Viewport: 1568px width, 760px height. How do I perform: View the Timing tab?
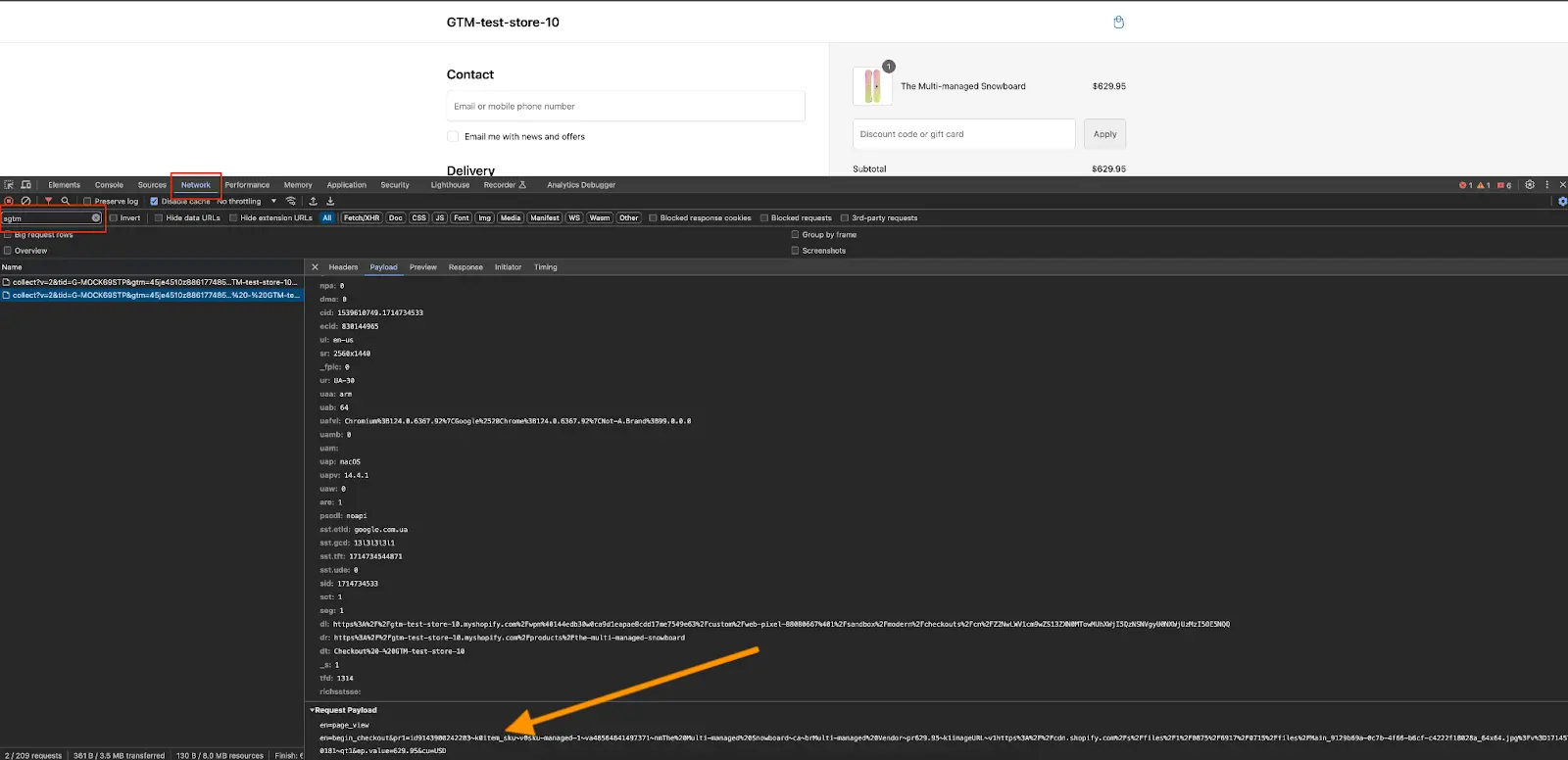pyautogui.click(x=546, y=267)
